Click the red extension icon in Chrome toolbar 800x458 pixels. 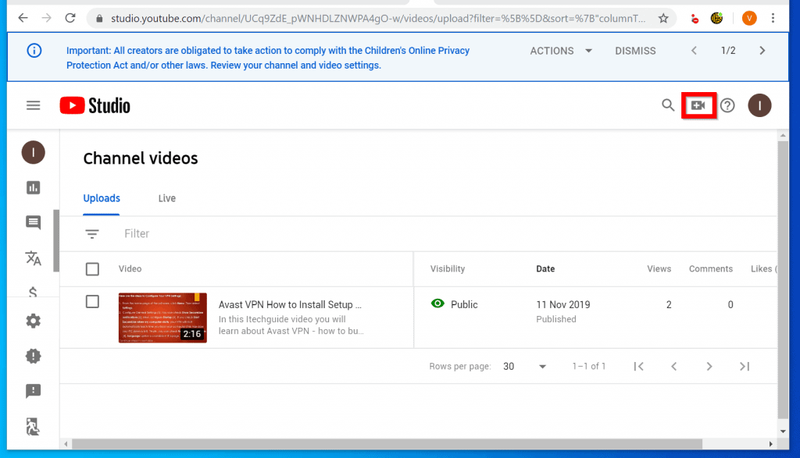click(694, 19)
